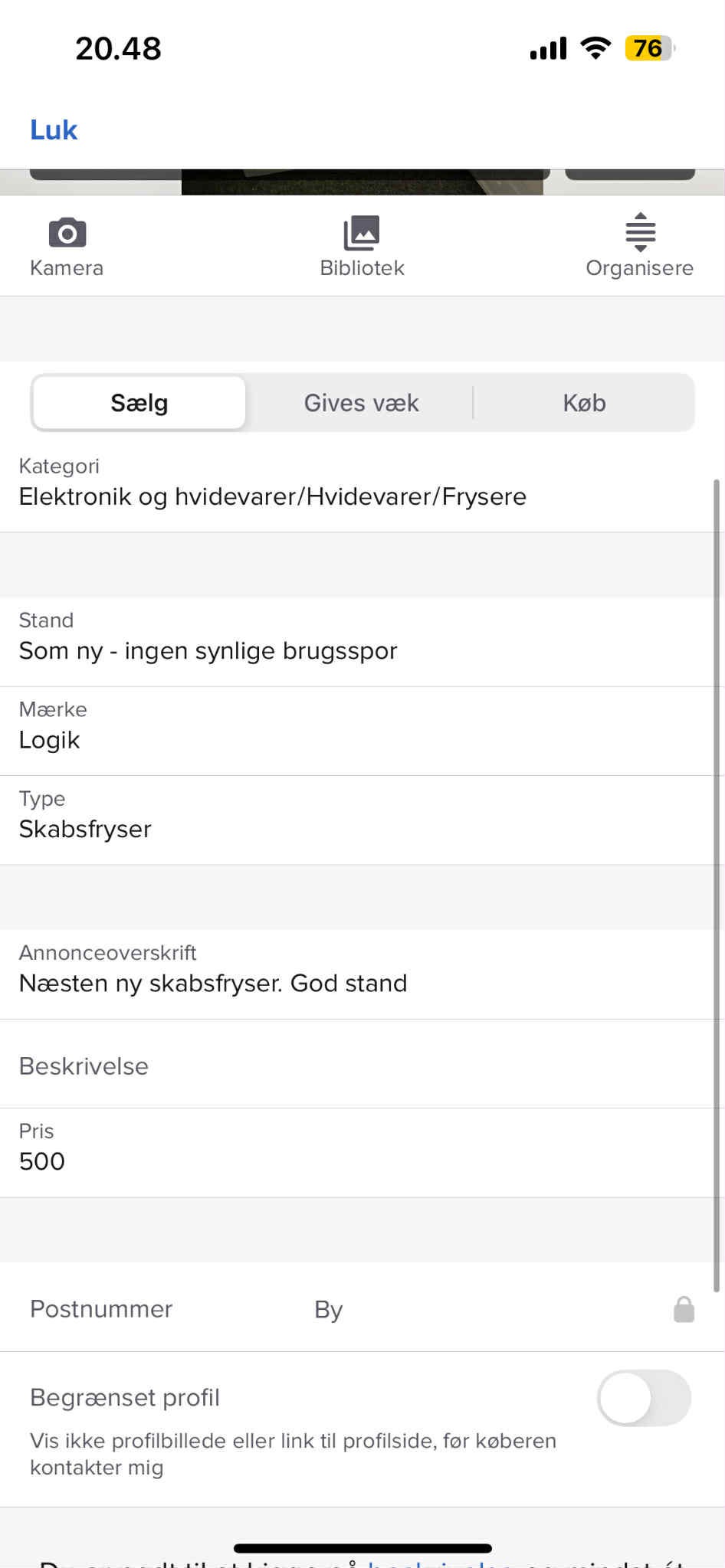725x1568 pixels.
Task: Open the Stand condition picker
Action: 357,637
